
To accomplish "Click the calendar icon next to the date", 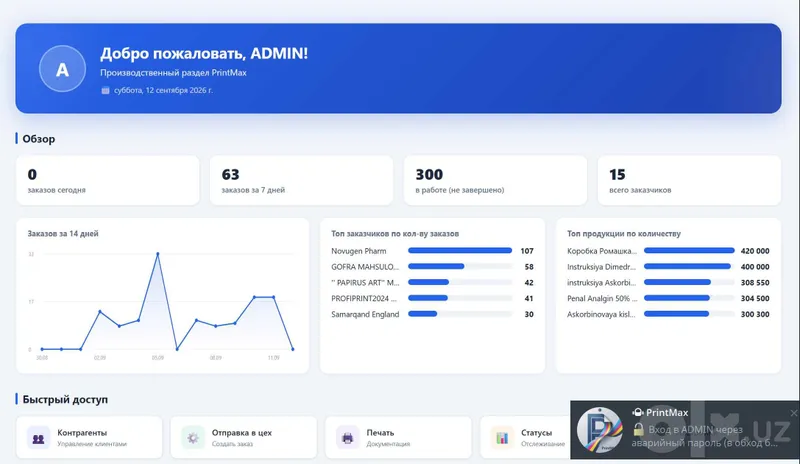I will [105, 90].
